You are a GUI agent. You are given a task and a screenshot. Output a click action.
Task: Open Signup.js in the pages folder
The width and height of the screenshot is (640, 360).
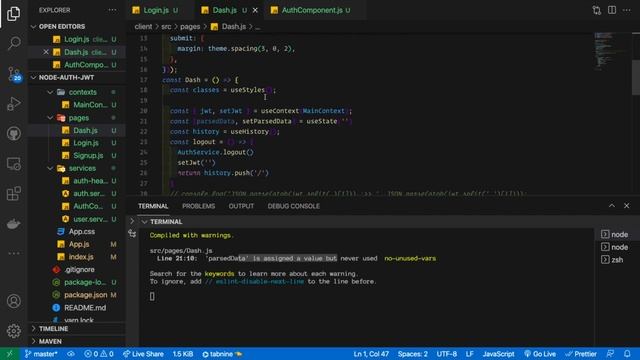(x=88, y=156)
